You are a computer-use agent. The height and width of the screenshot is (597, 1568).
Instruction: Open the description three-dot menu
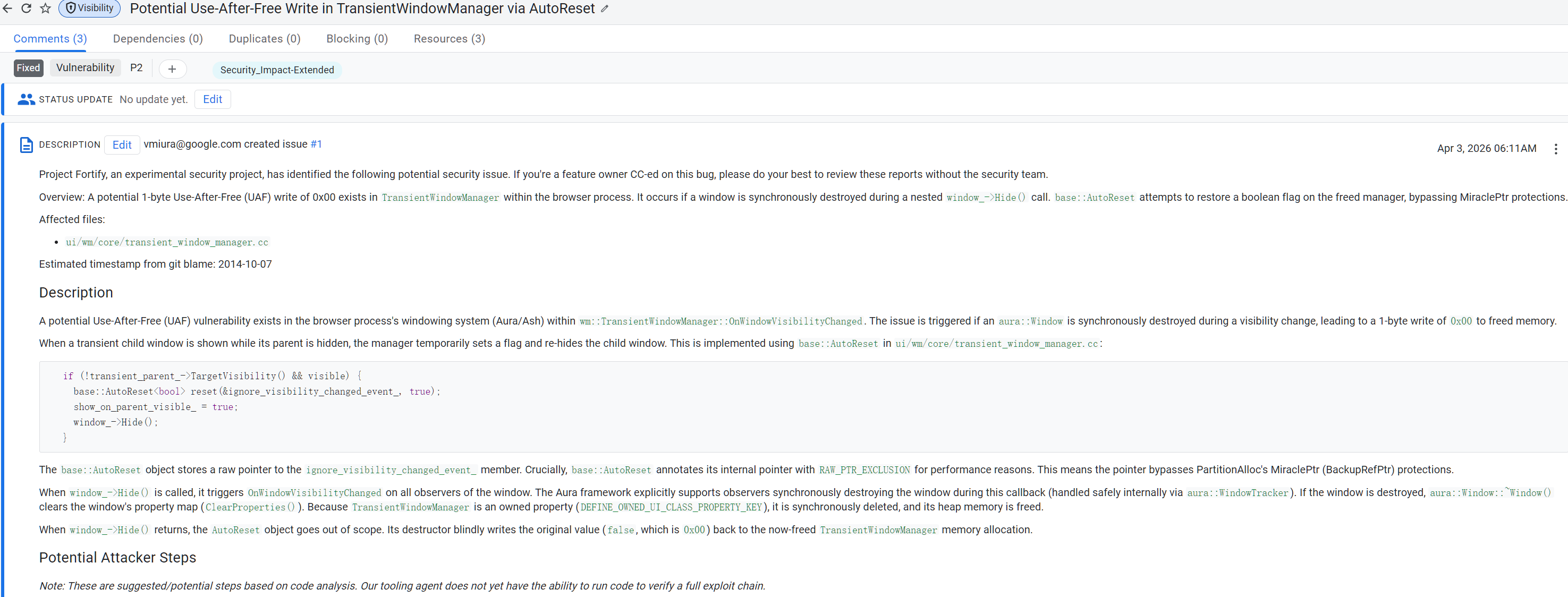point(1555,149)
